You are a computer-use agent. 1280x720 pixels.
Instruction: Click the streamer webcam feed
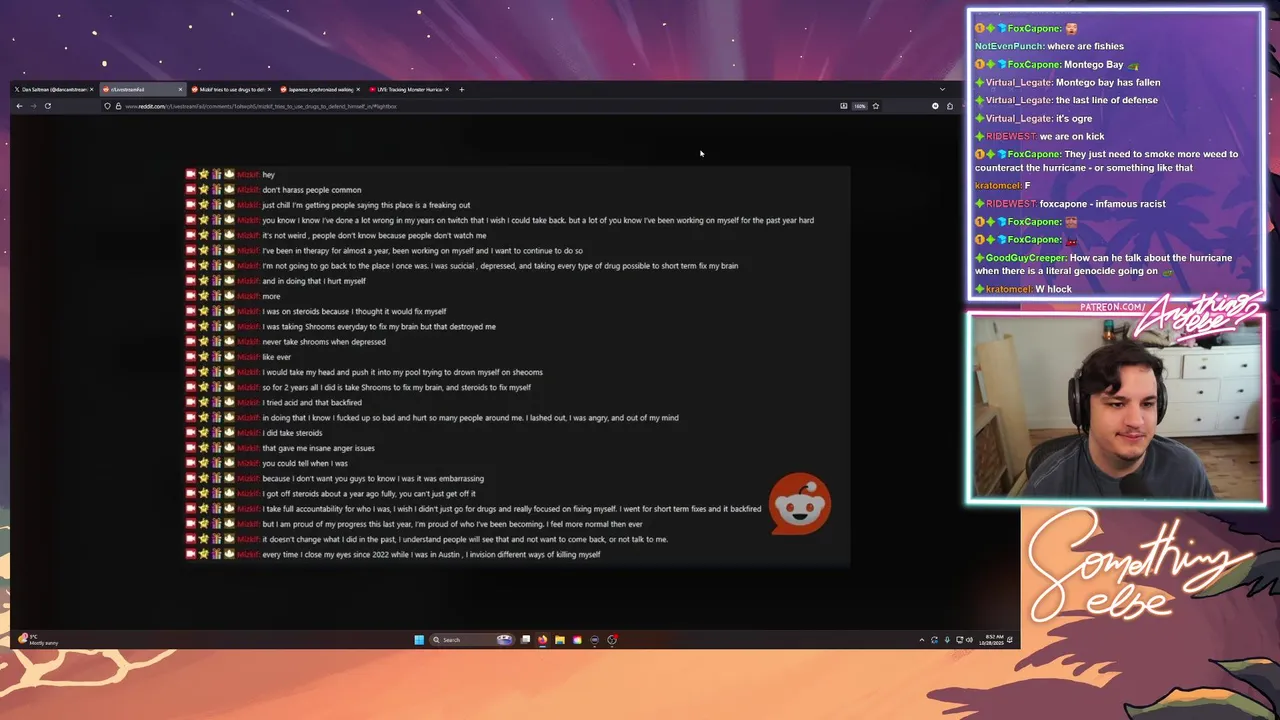point(1115,407)
